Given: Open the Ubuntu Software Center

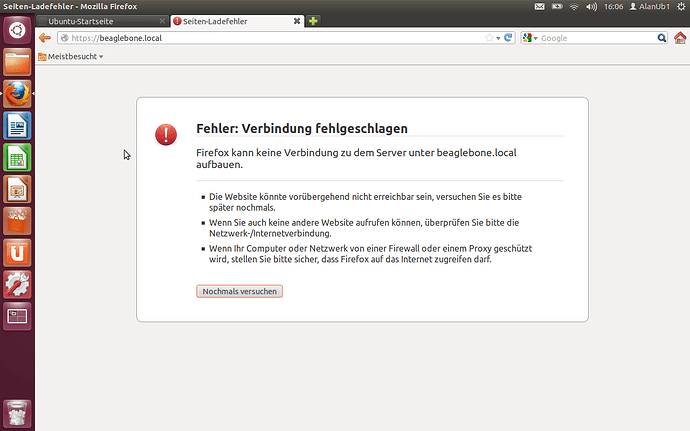Looking at the screenshot, I should pos(17,221).
